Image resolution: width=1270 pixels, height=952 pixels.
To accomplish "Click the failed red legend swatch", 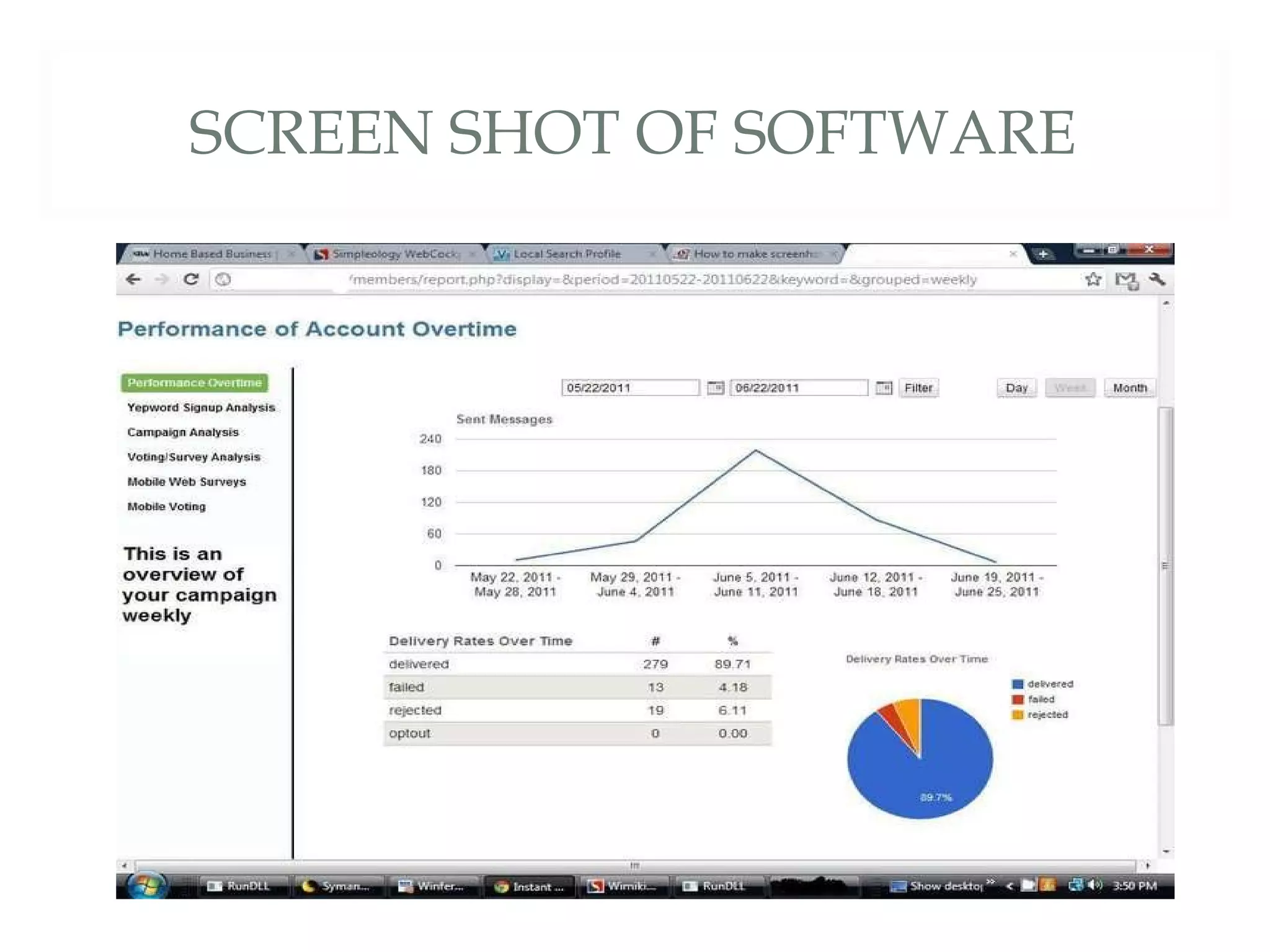I will point(1018,700).
